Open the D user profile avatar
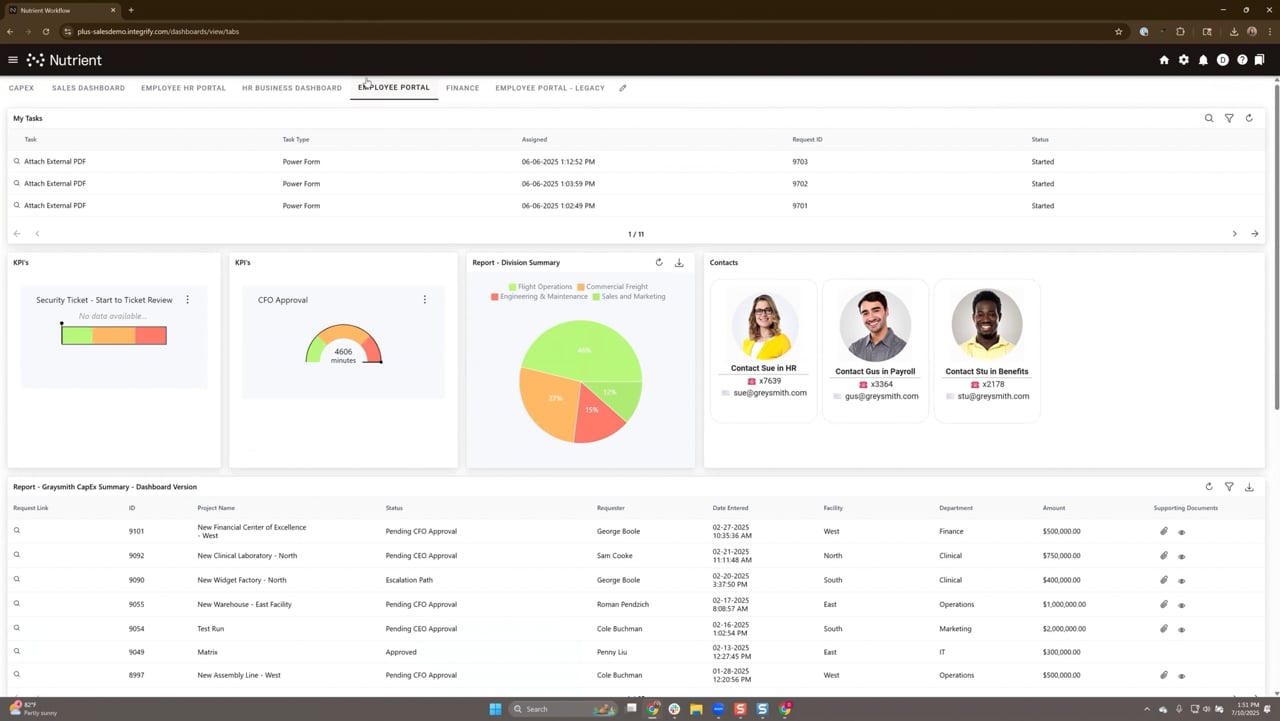 (1222, 60)
